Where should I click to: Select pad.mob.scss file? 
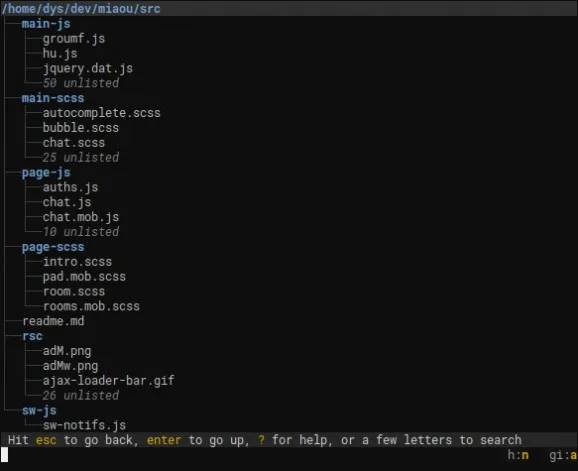click(x=84, y=277)
